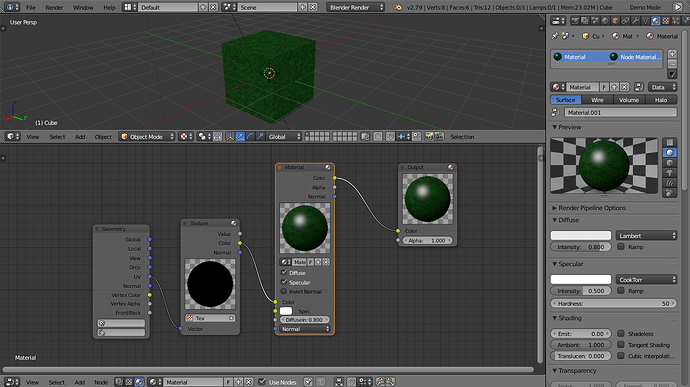Click the Diffuse Intensity 0.800 field
This screenshot has height=387, width=690.
581,247
